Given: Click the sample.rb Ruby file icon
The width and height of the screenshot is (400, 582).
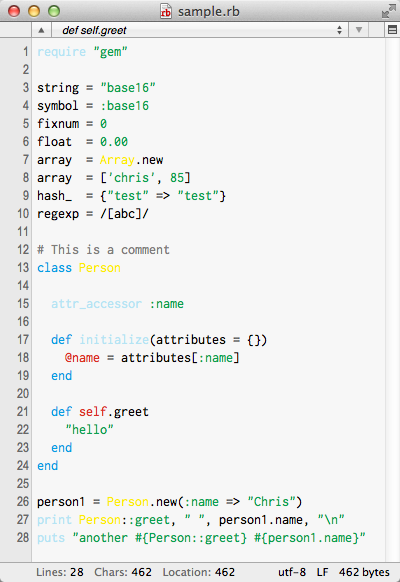Looking at the screenshot, I should [165, 11].
